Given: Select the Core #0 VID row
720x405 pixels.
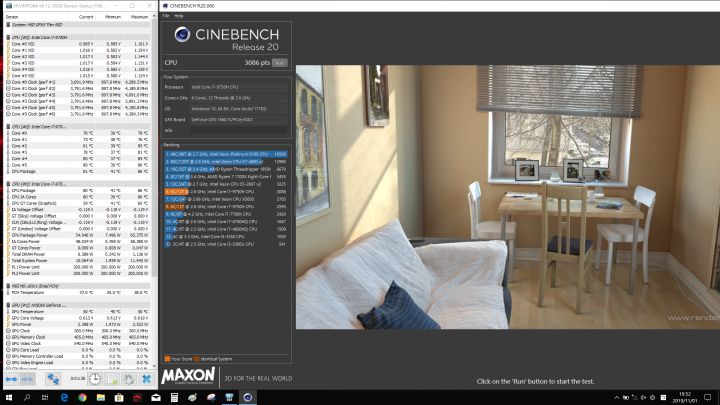Looking at the screenshot, I should (77, 44).
